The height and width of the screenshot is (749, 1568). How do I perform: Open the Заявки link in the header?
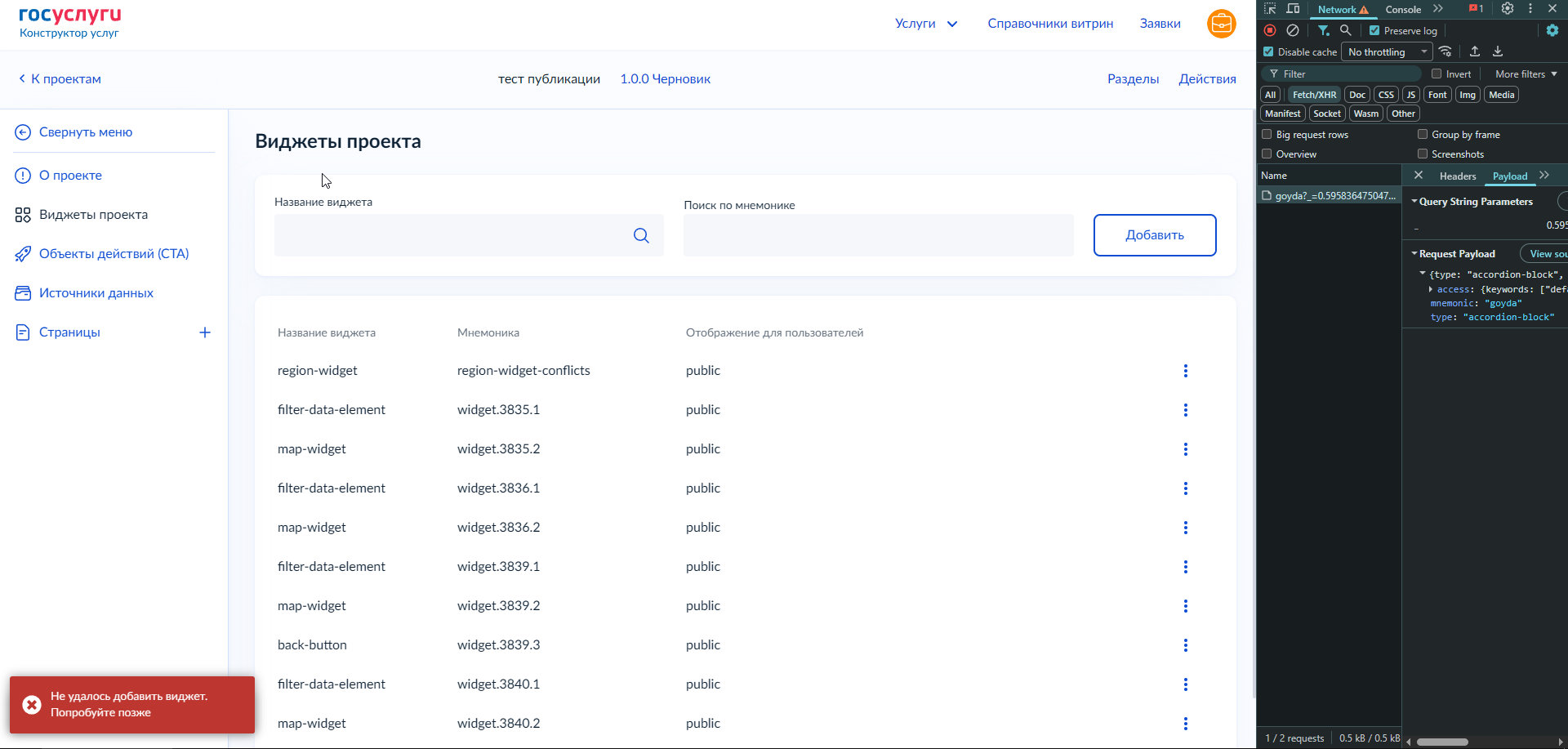[1160, 24]
